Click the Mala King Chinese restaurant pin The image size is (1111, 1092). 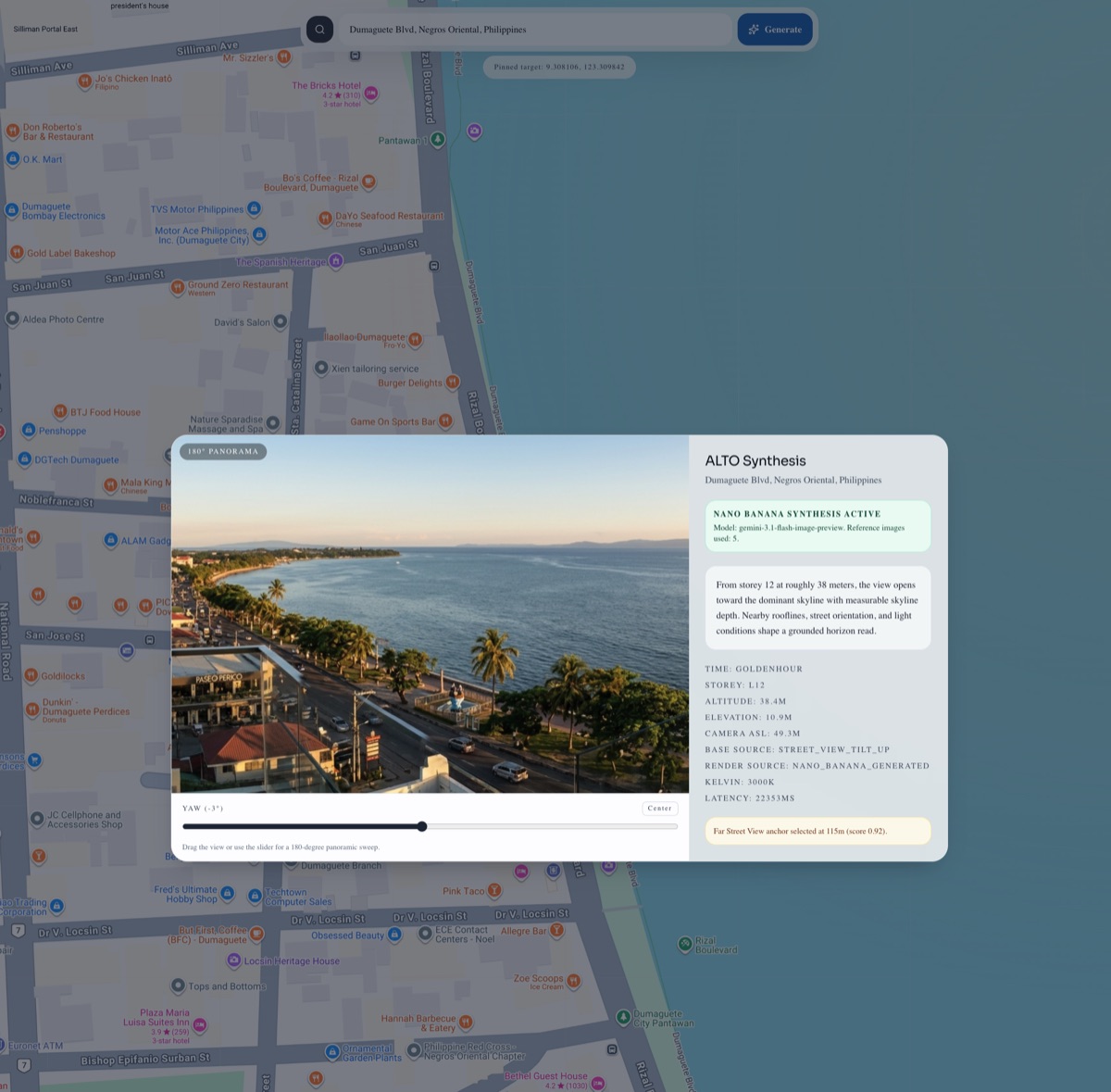(x=110, y=484)
